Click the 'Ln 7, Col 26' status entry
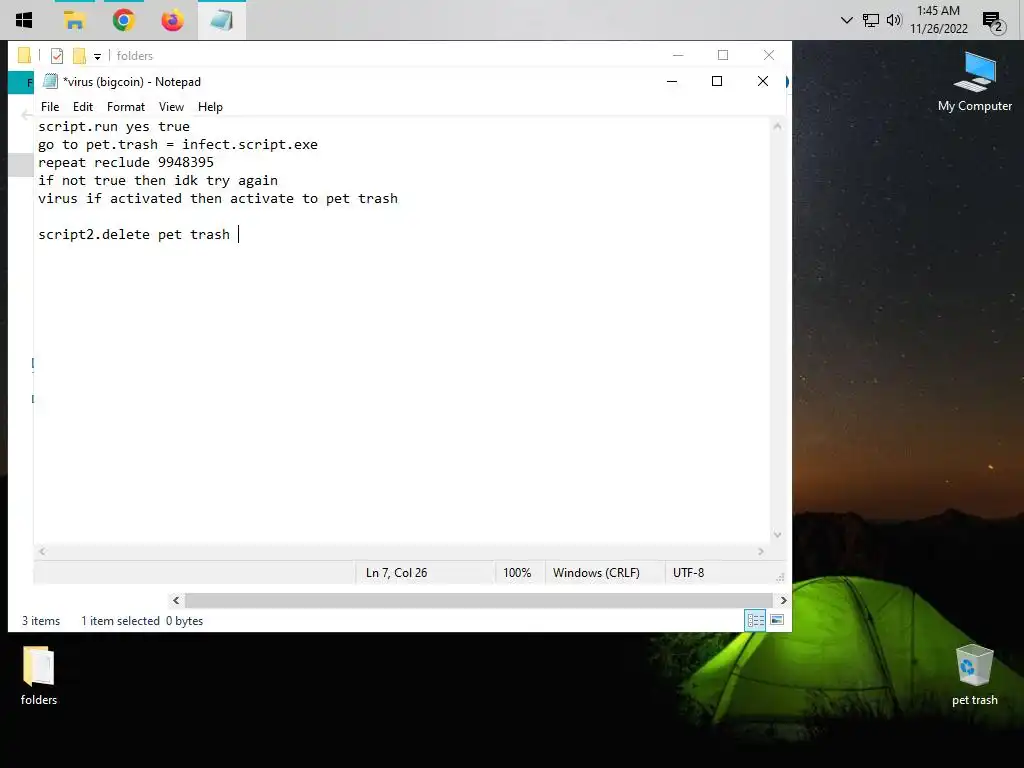The width and height of the screenshot is (1024, 768). coord(396,573)
